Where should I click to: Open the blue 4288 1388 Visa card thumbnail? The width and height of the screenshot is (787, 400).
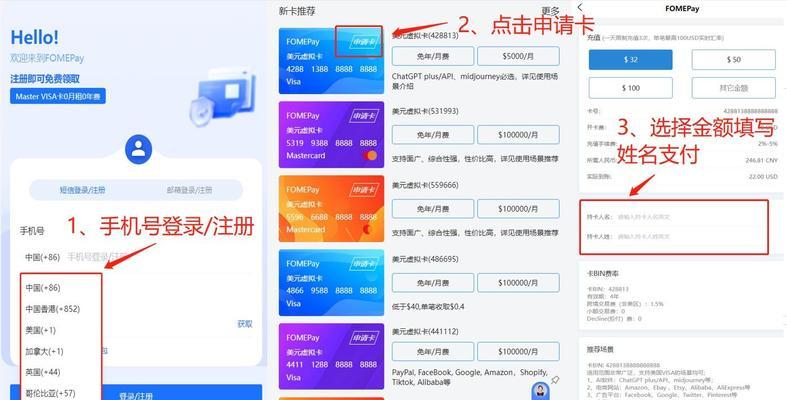coord(331,61)
